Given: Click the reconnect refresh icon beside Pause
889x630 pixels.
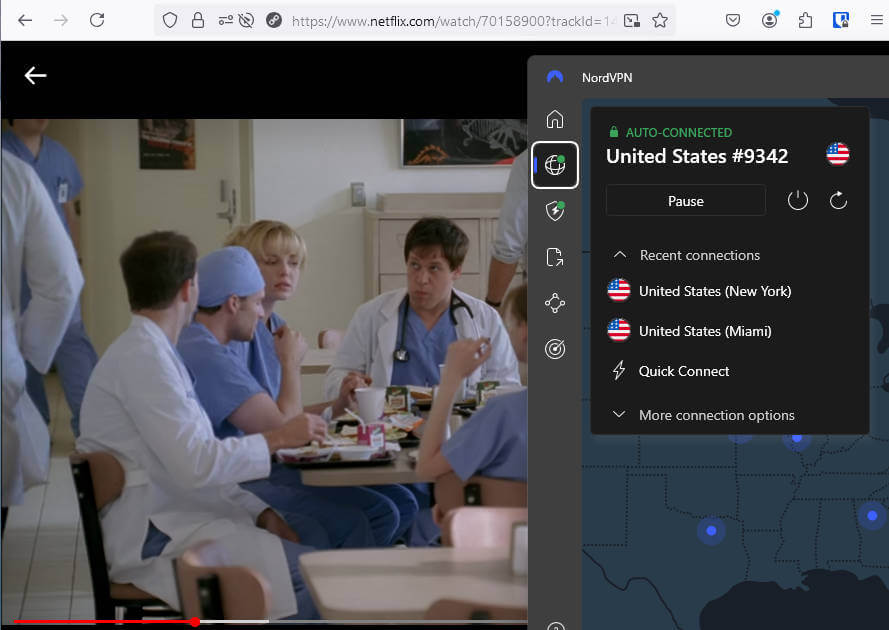Looking at the screenshot, I should click(838, 201).
